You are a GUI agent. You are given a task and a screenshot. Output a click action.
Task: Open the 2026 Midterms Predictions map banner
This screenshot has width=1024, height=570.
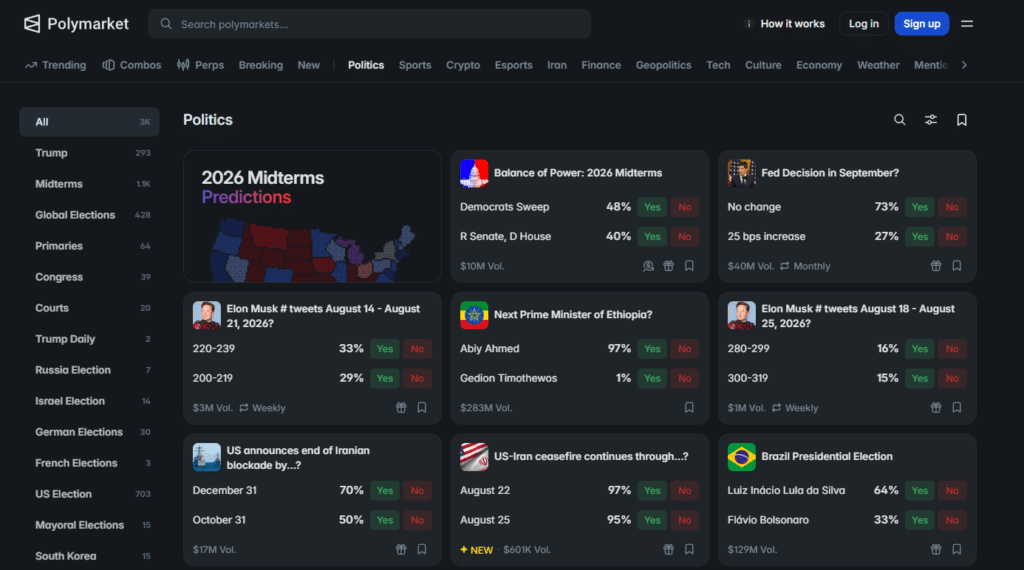tap(312, 217)
